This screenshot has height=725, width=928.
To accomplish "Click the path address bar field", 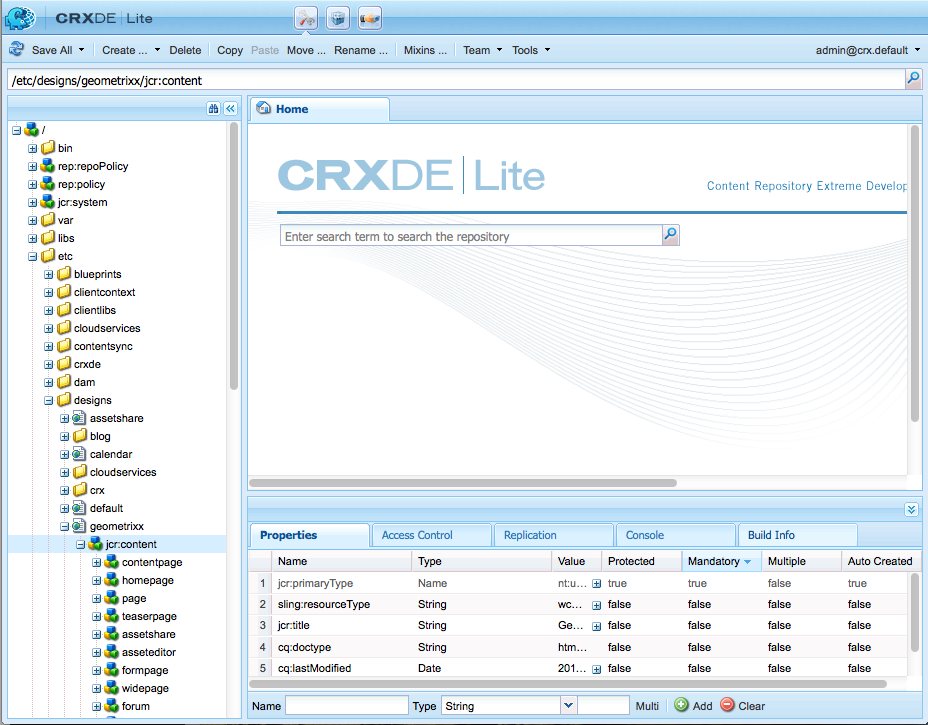I will point(456,80).
